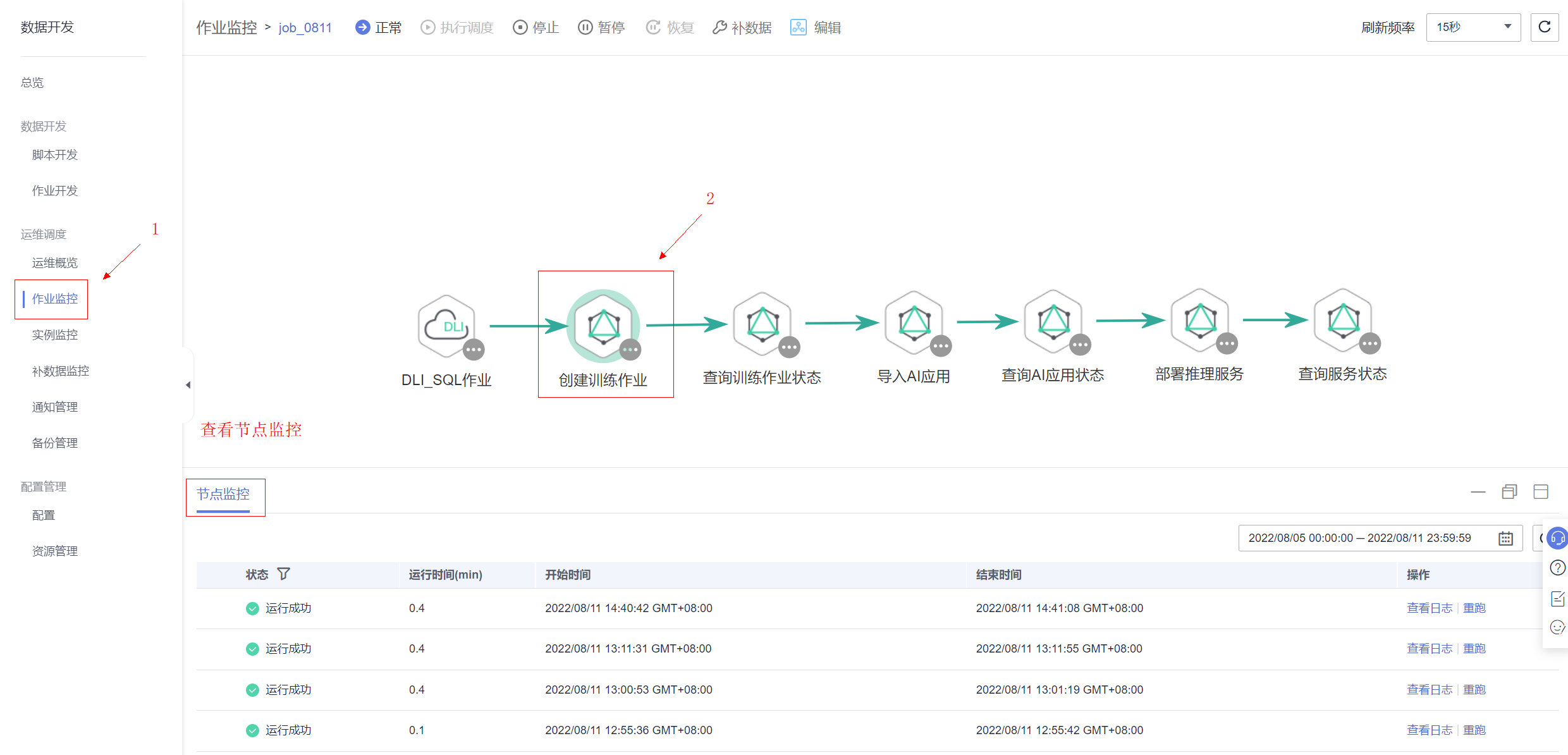Go to 作业监控 in the breadcrumb

(226, 27)
